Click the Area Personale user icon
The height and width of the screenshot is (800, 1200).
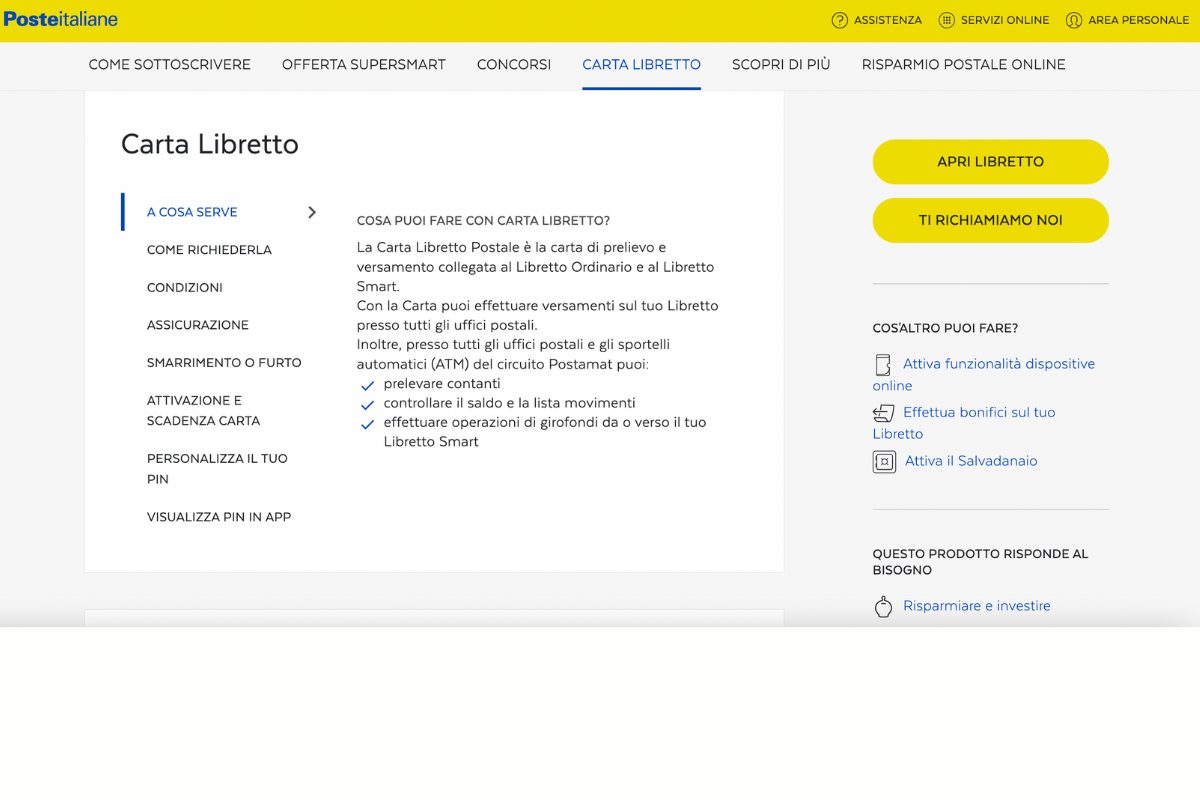point(1074,20)
